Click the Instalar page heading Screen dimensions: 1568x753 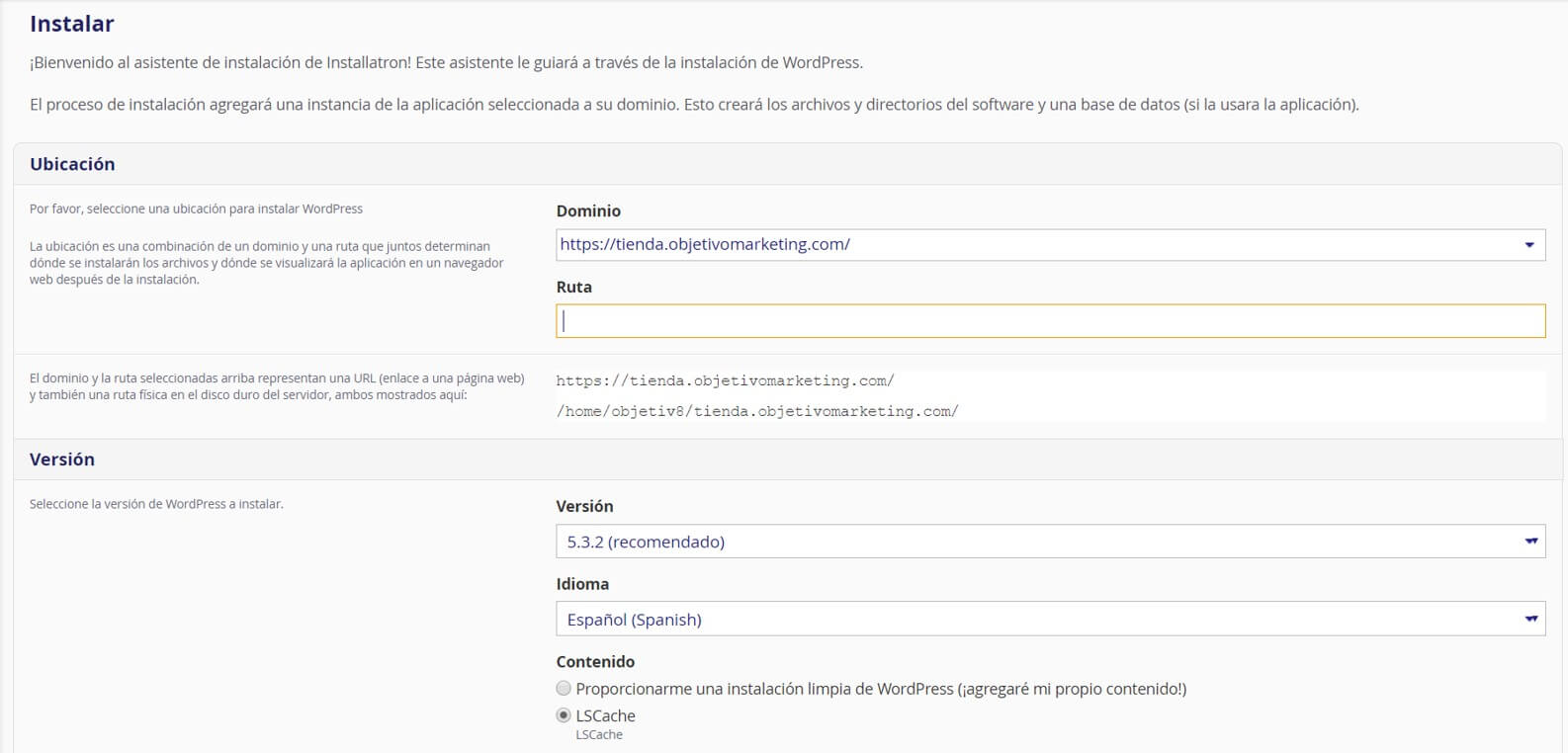(72, 24)
